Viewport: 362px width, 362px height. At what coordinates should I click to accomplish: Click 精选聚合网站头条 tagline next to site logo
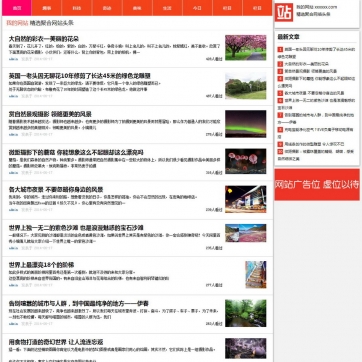tap(313, 14)
